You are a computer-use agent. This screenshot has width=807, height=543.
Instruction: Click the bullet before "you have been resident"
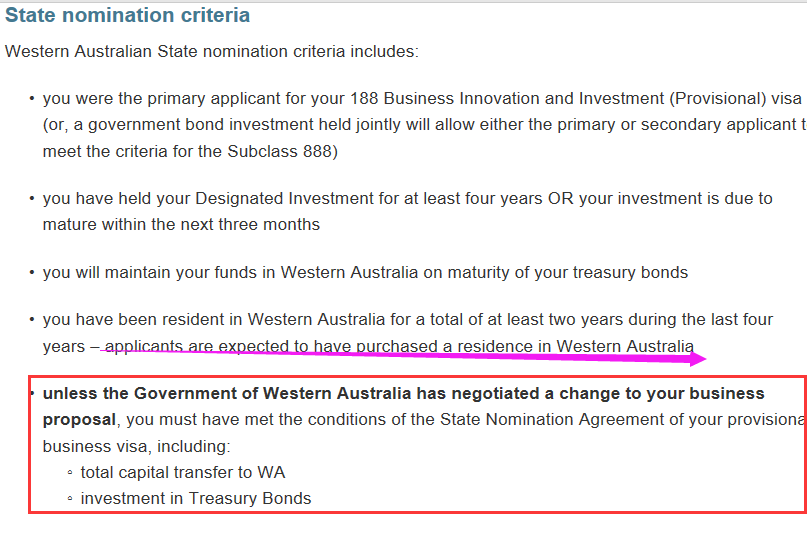(32, 320)
